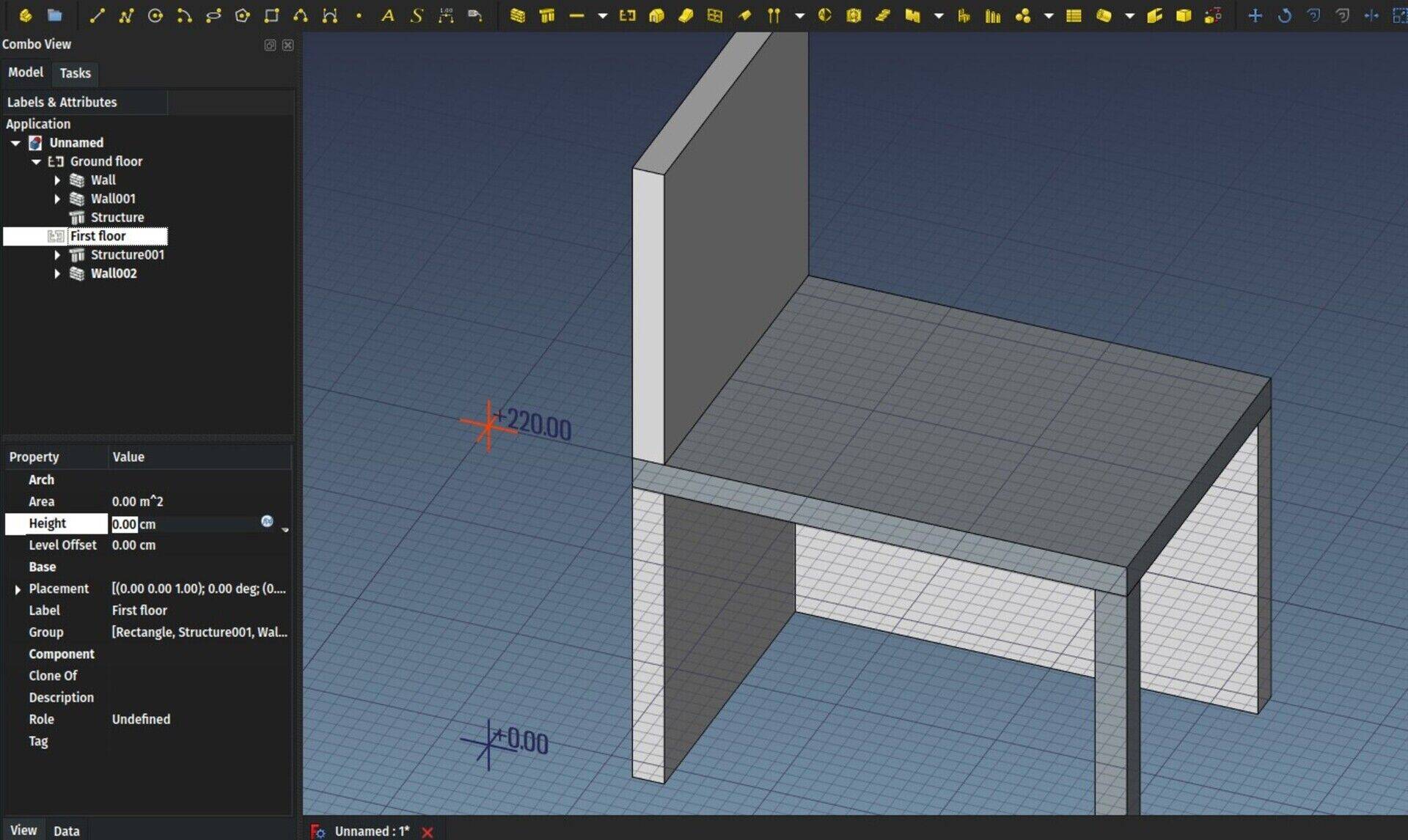Expand the Wall tree item

tap(57, 180)
